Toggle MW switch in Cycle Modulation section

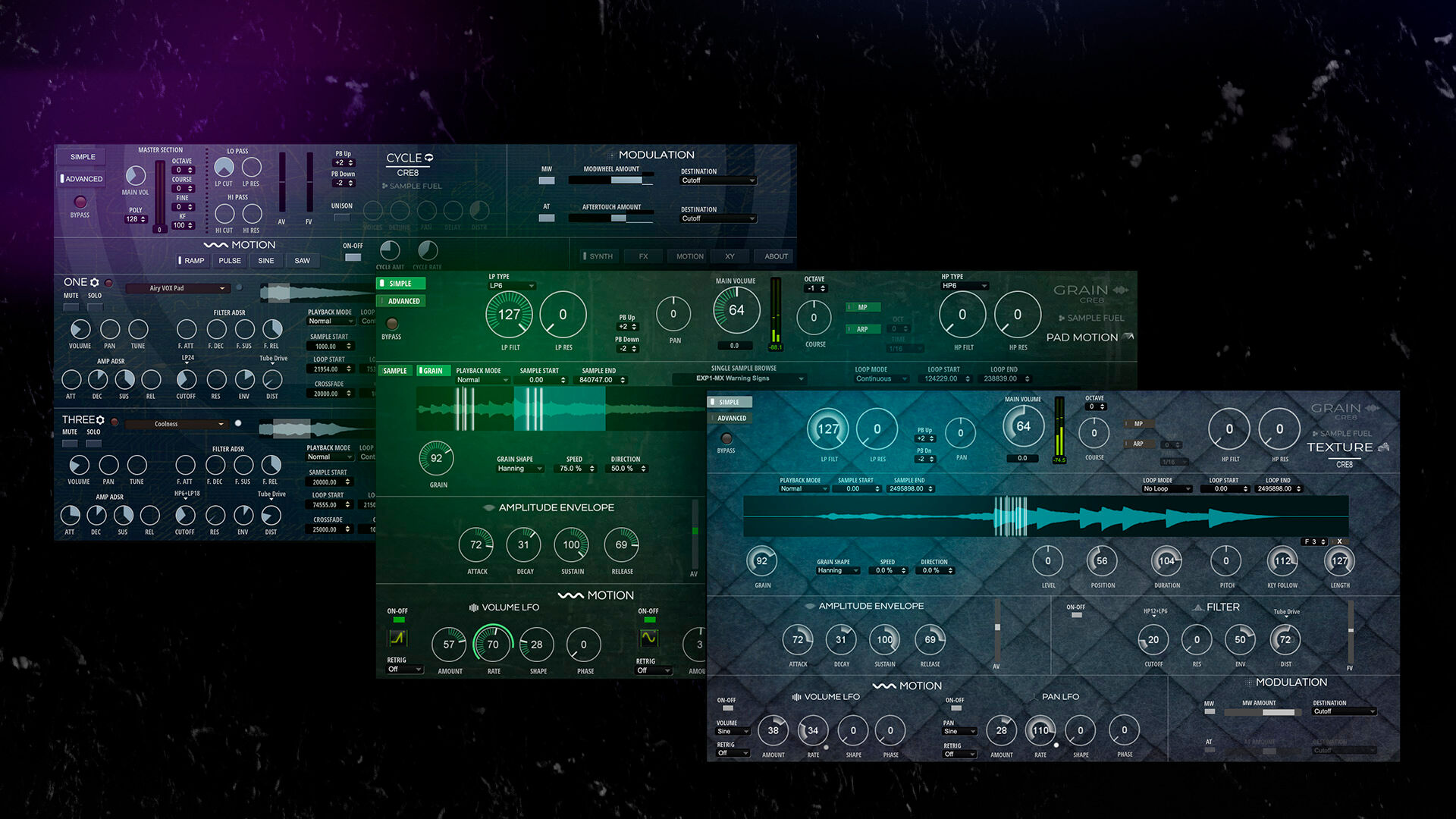pos(547,180)
